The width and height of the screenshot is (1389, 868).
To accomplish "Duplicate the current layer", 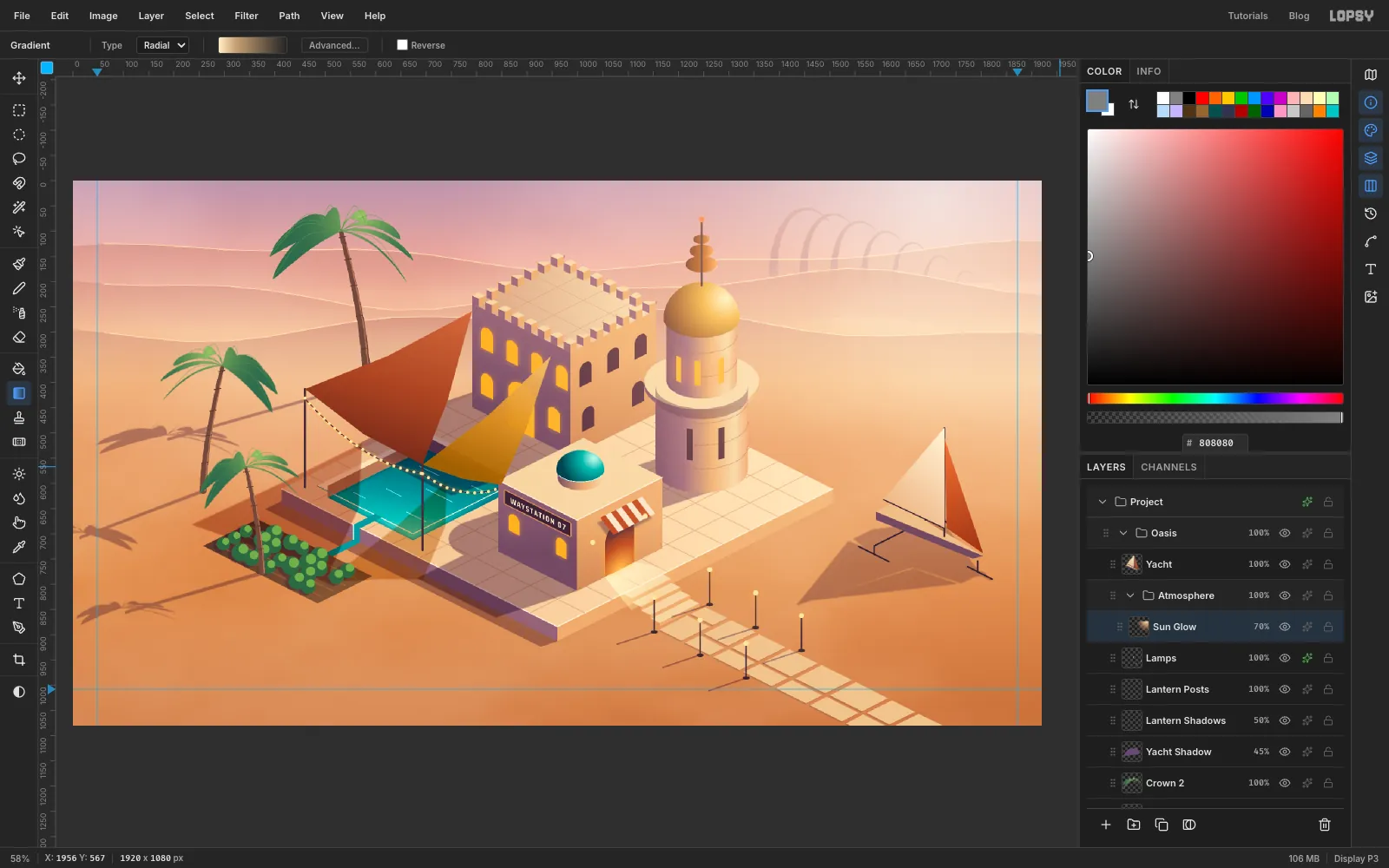I will 1162,825.
